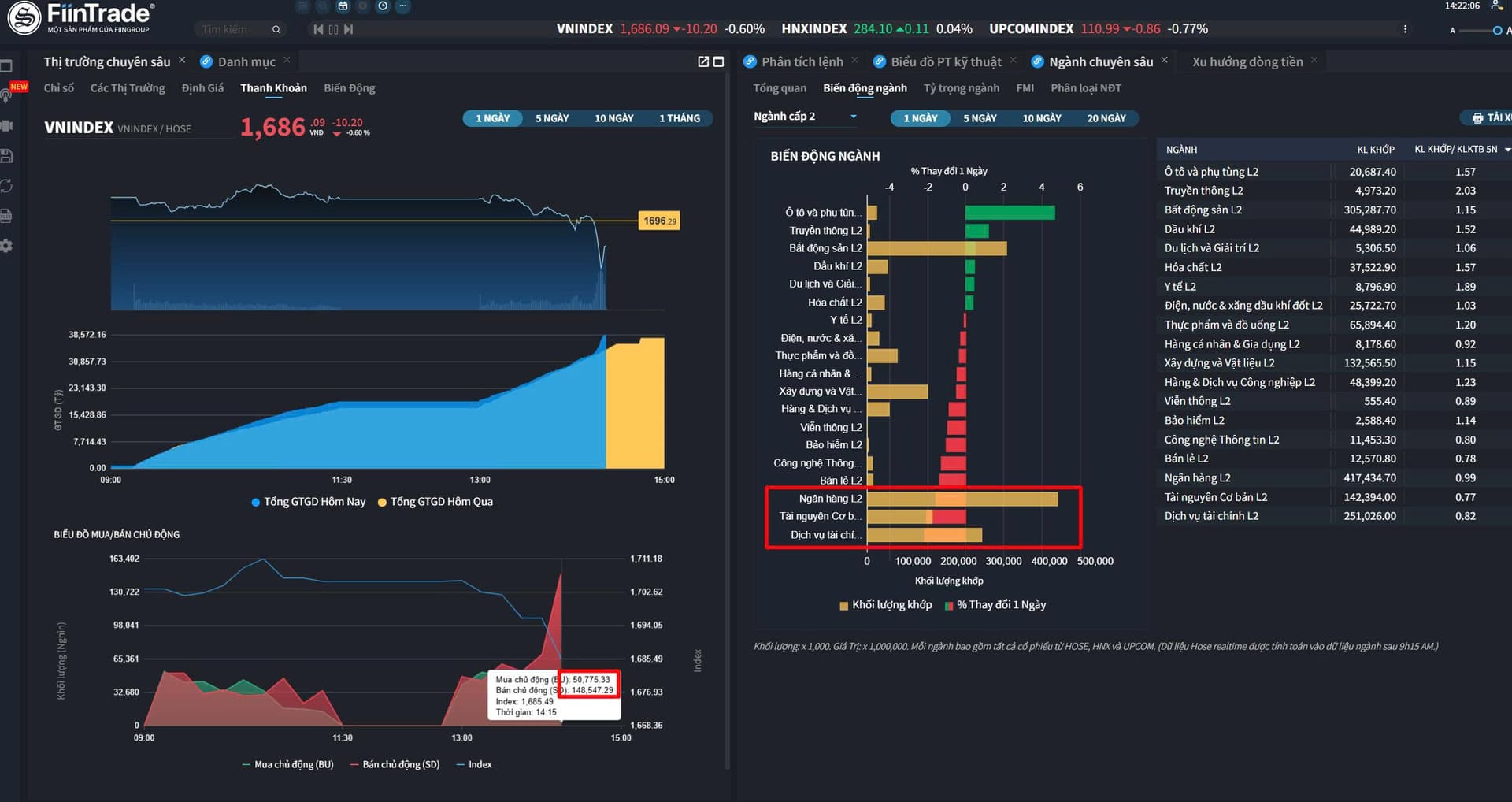This screenshot has width=1512, height=802.
Task: Open the Xu hướng dòng tiền tab
Action: pos(1247,61)
